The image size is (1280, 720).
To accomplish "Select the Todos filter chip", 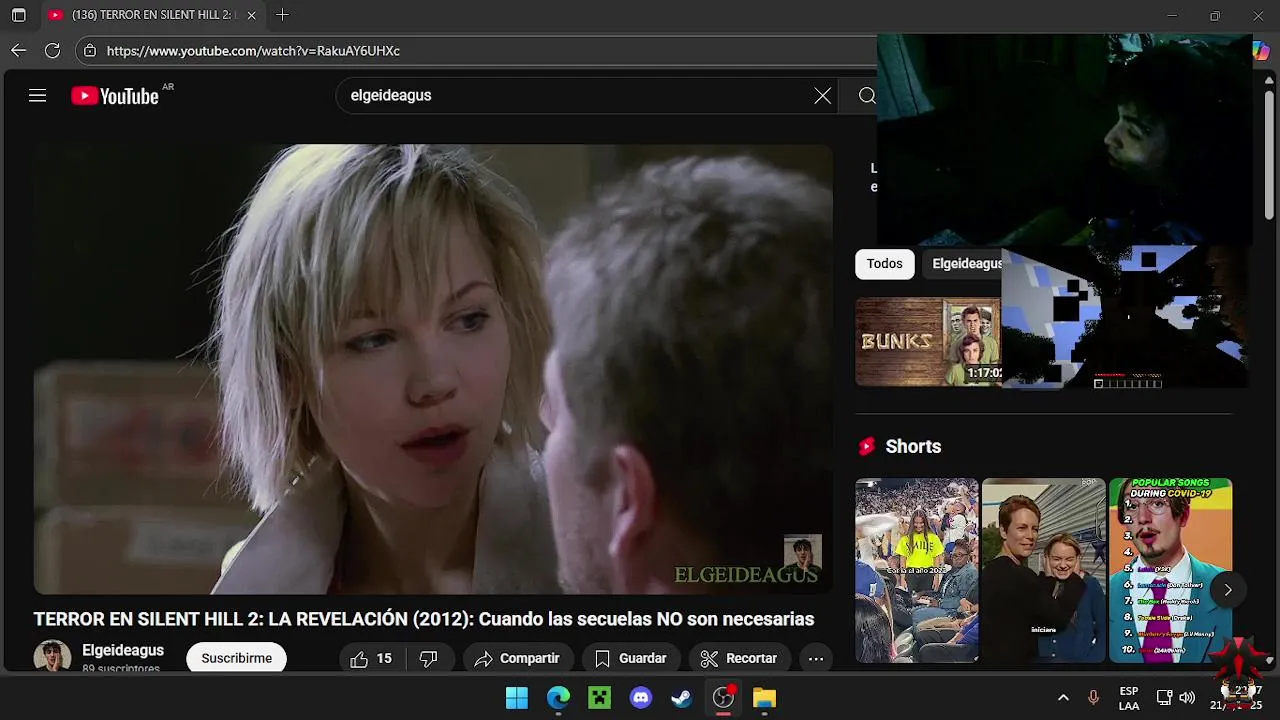I will pos(884,264).
